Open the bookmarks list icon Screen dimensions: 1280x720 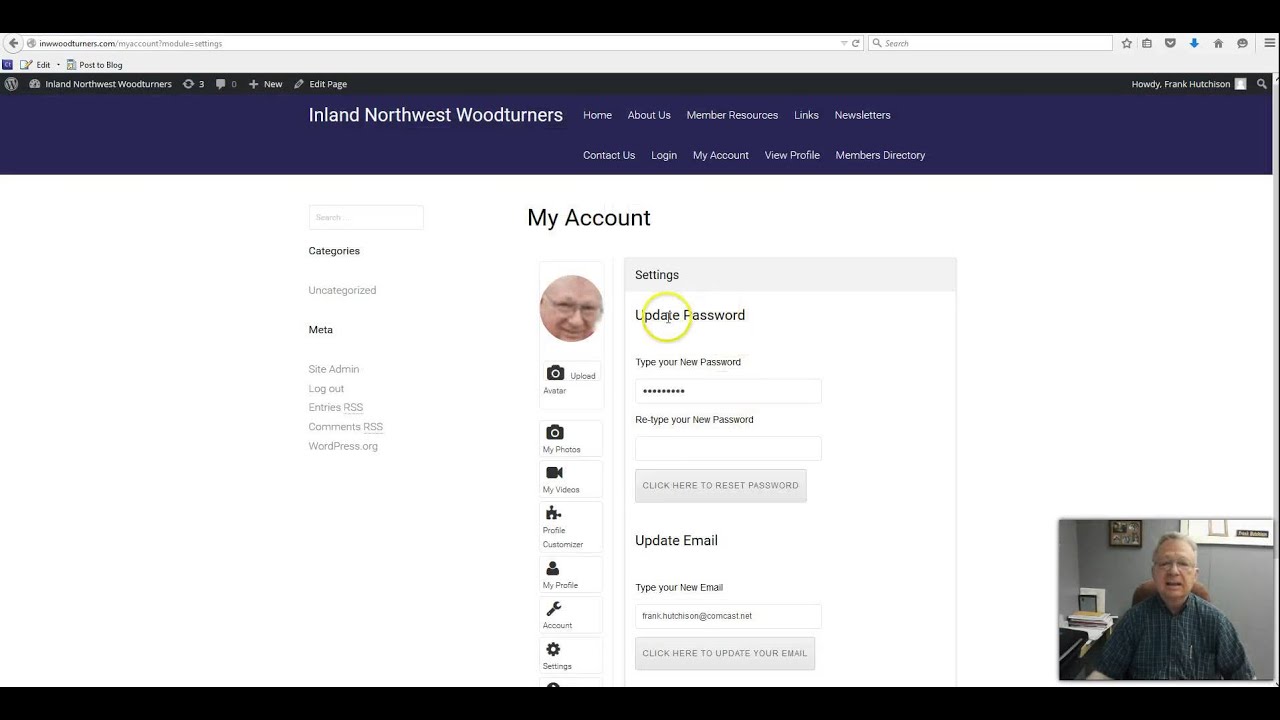(1147, 43)
